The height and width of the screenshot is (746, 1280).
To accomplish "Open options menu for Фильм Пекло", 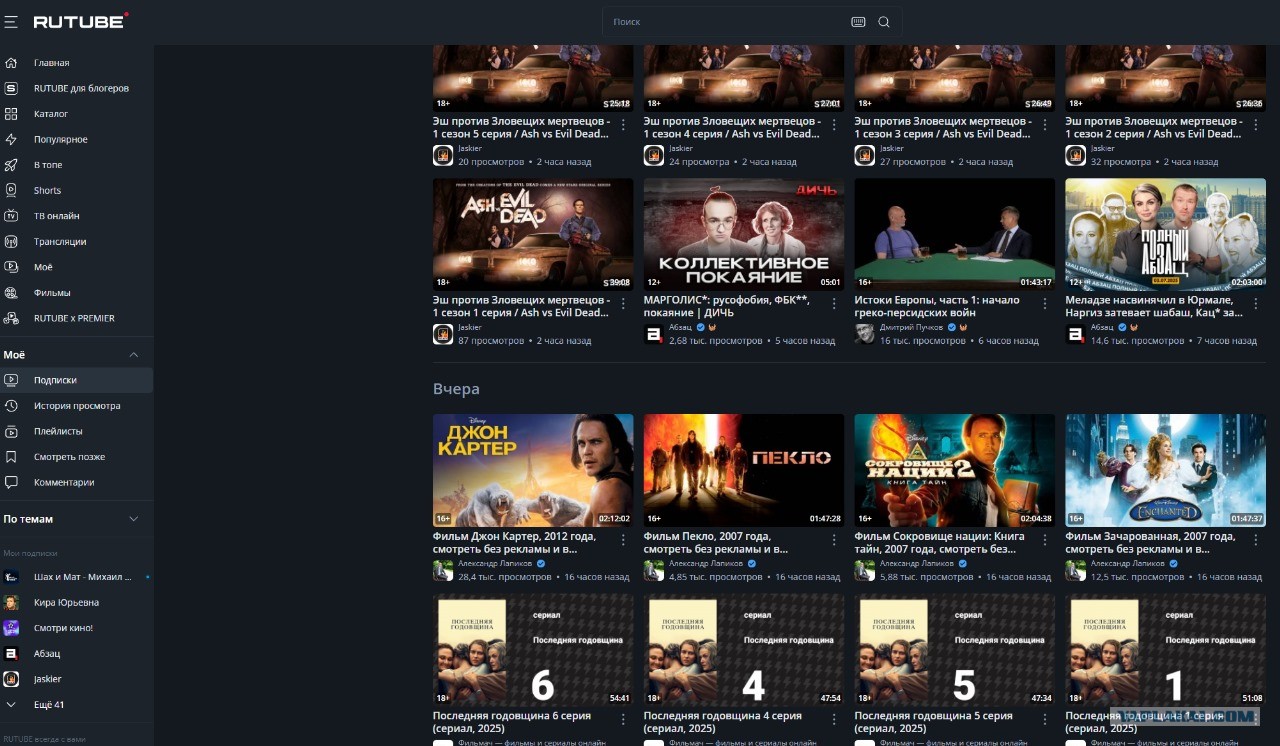I will click(x=834, y=540).
